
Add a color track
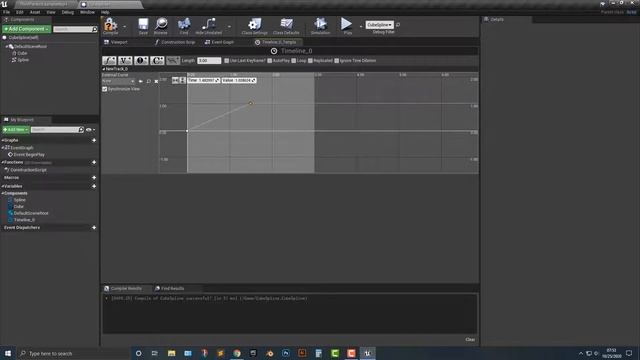[x=157, y=60]
